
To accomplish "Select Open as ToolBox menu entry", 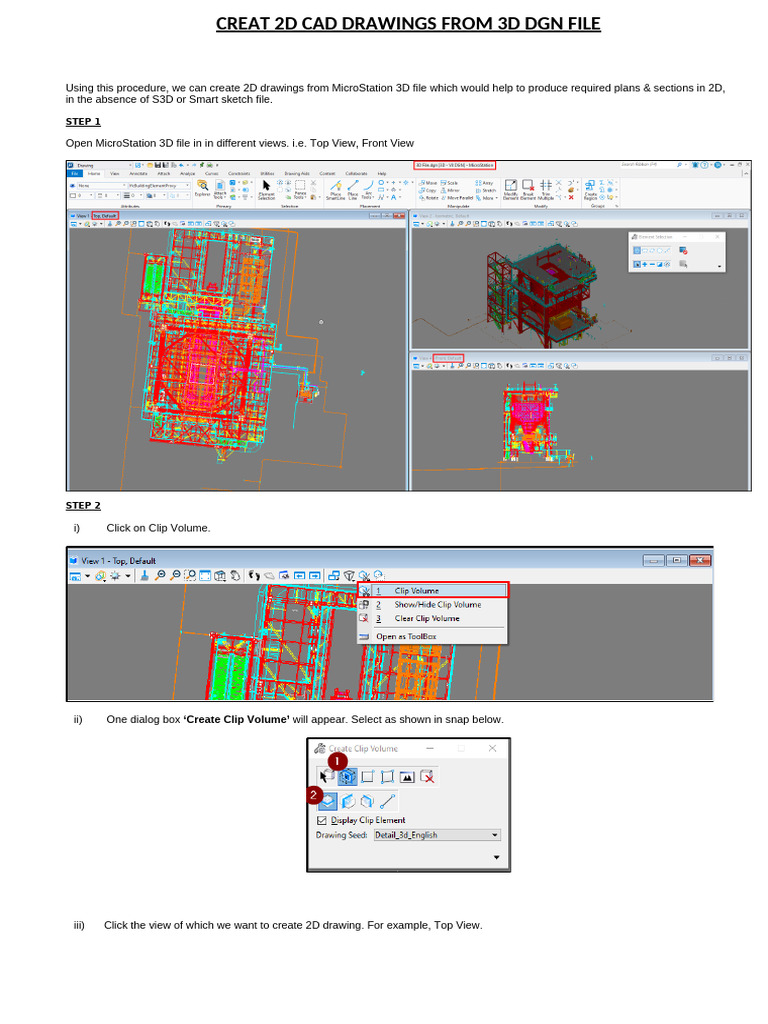I will 432,636.
